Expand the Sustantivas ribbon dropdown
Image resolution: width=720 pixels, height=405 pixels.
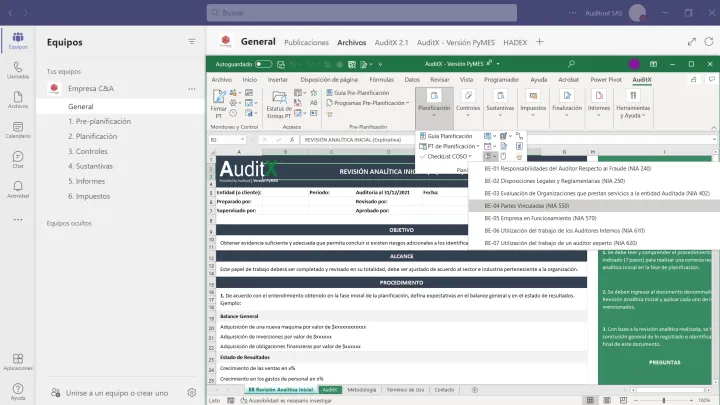pyautogui.click(x=500, y=104)
